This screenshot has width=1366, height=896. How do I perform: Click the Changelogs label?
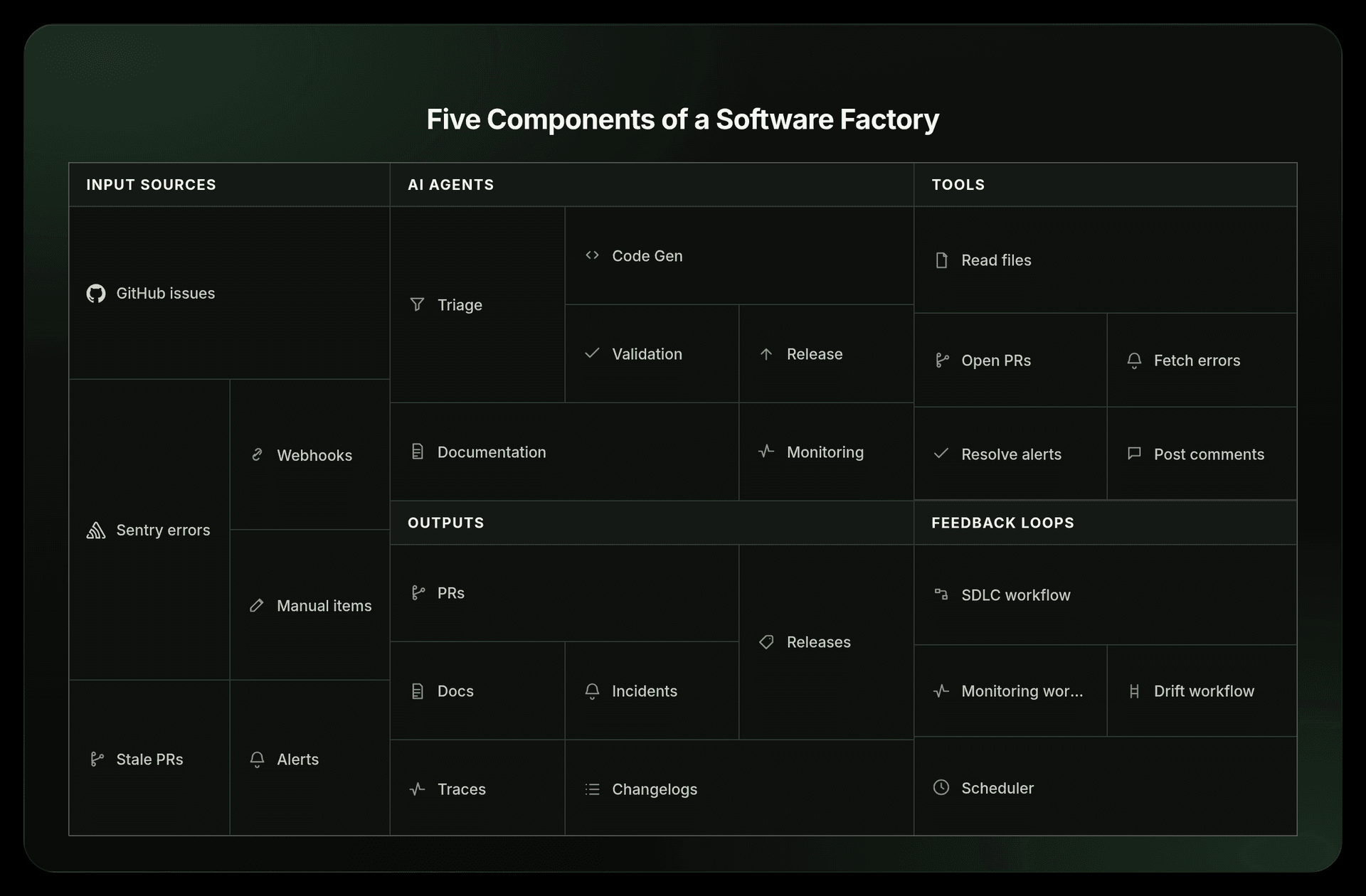(655, 789)
